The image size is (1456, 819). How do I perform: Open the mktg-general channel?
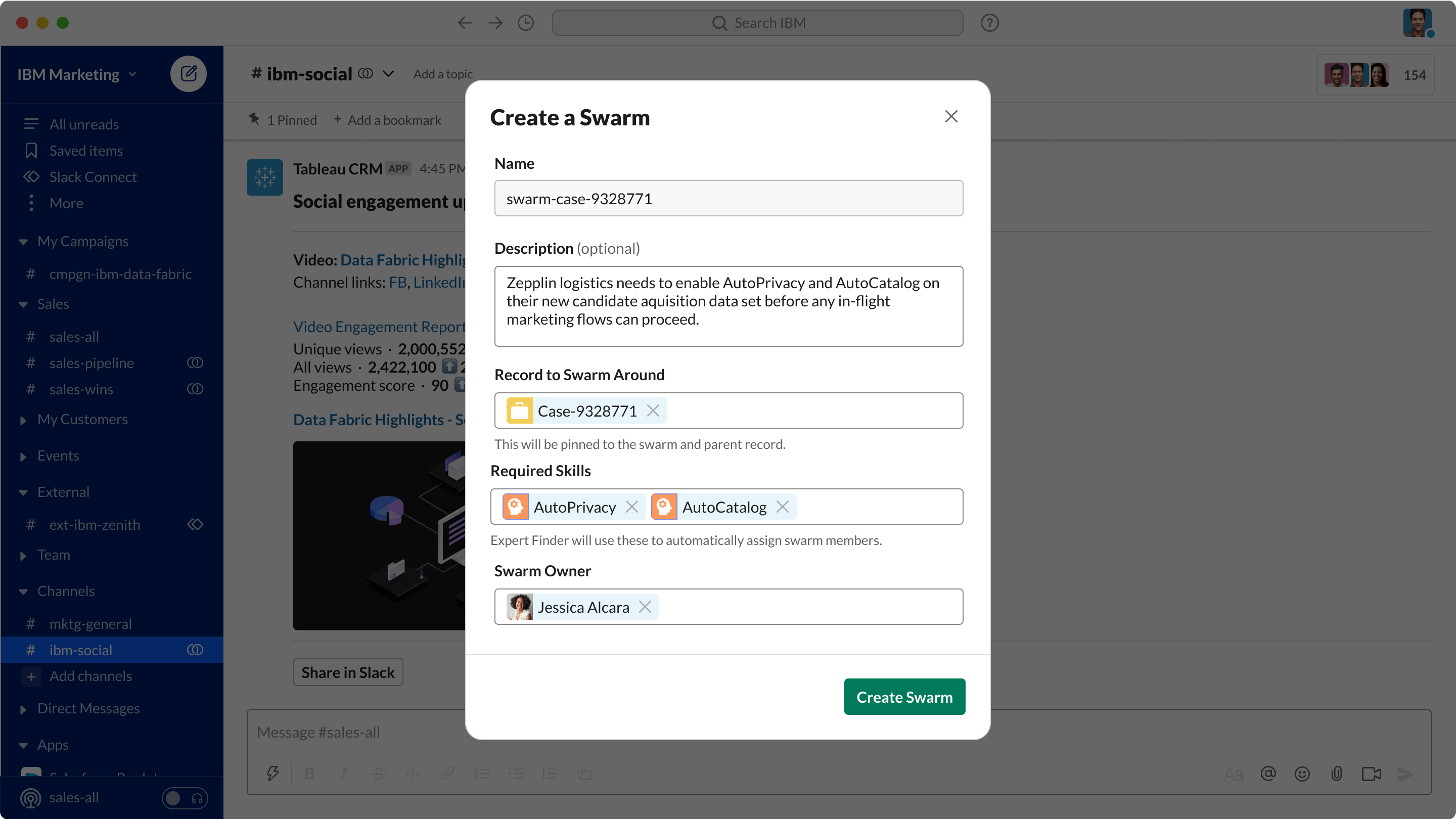coord(90,623)
